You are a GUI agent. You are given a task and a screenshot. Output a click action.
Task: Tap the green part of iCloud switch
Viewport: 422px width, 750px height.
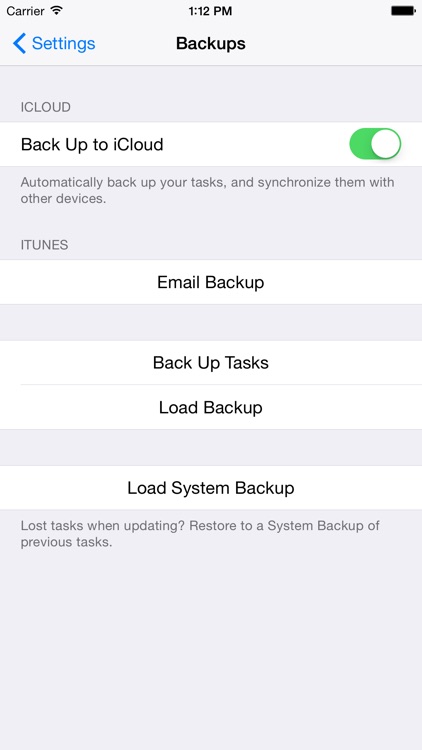click(360, 144)
